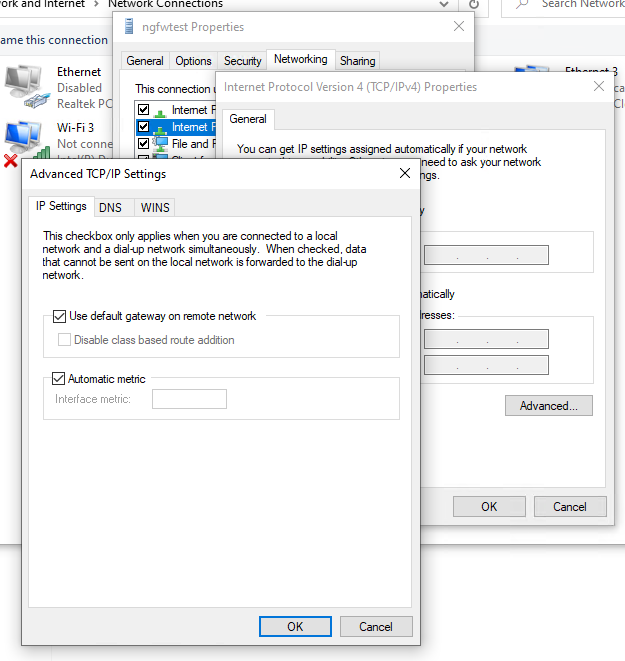Open address bar history dropdown arrow
The height and width of the screenshot is (661, 625).
pyautogui.click(x=444, y=4)
